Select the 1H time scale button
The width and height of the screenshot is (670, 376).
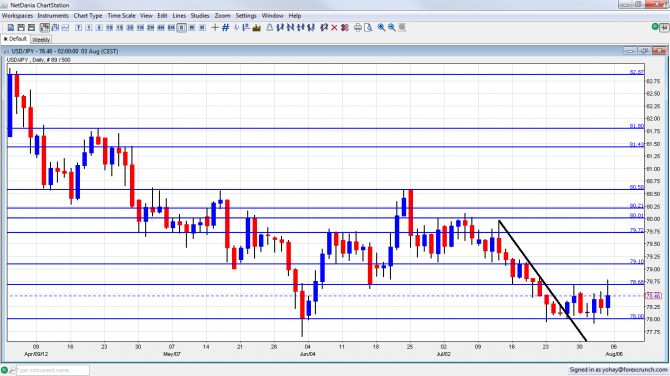[x=140, y=28]
